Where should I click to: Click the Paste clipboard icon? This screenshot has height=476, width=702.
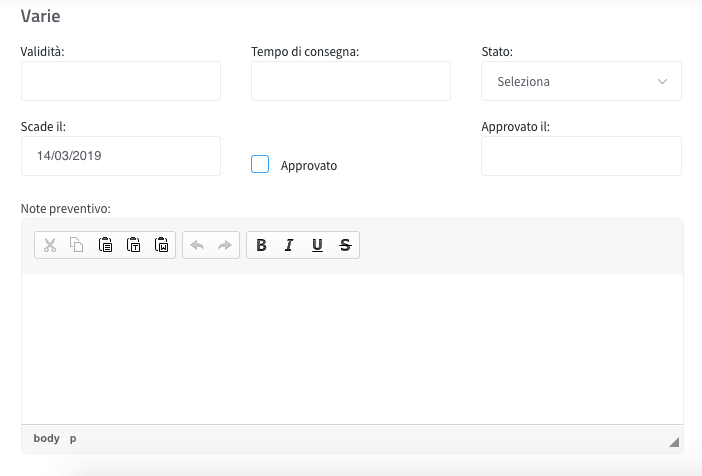105,245
